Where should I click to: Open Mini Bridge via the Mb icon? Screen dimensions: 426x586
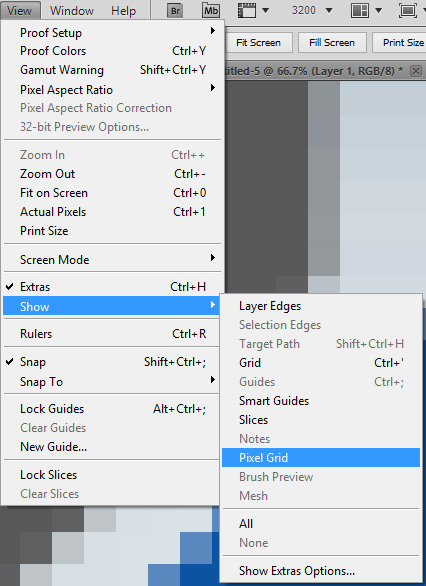[x=211, y=10]
